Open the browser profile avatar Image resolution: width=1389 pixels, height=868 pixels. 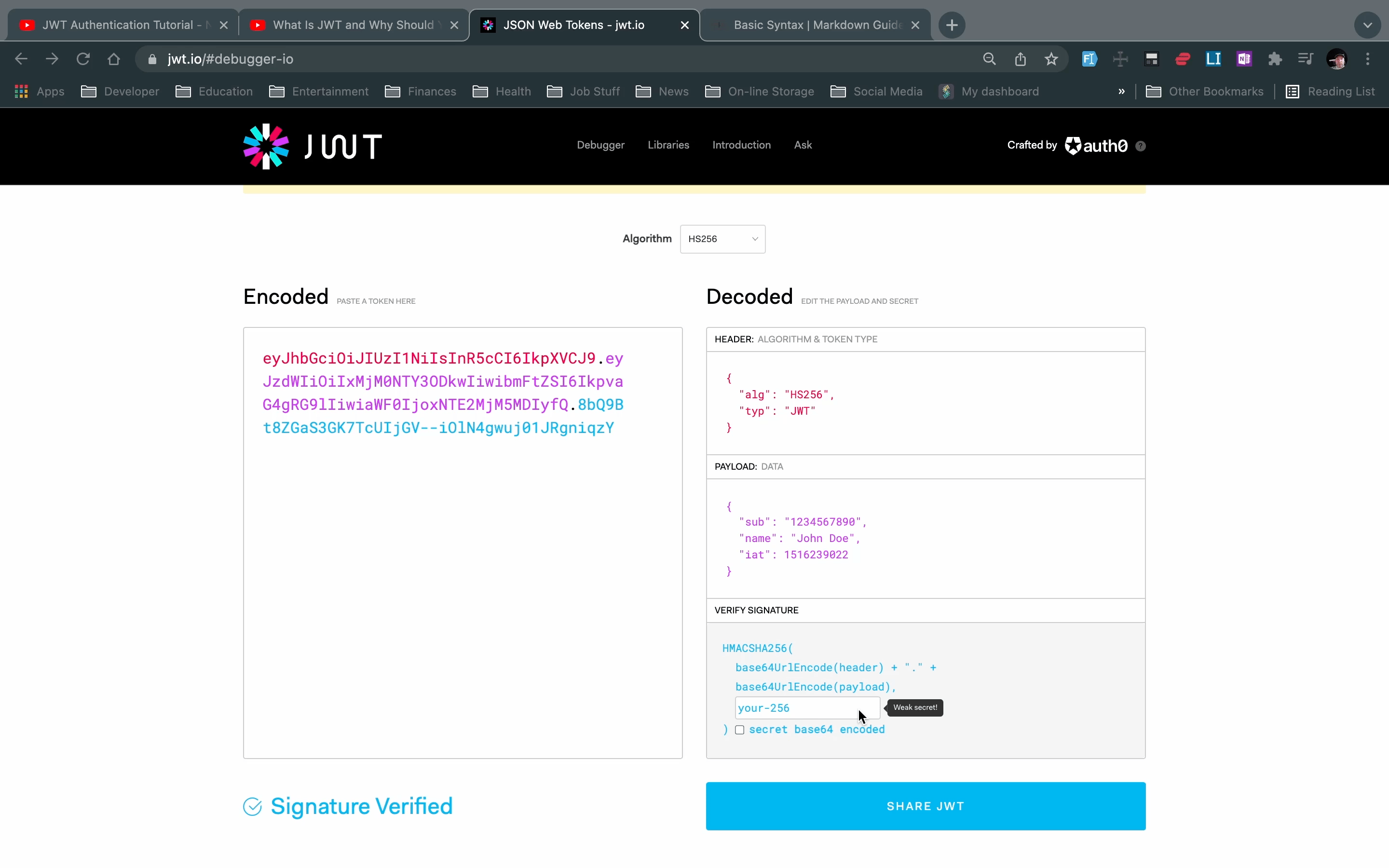point(1337,58)
